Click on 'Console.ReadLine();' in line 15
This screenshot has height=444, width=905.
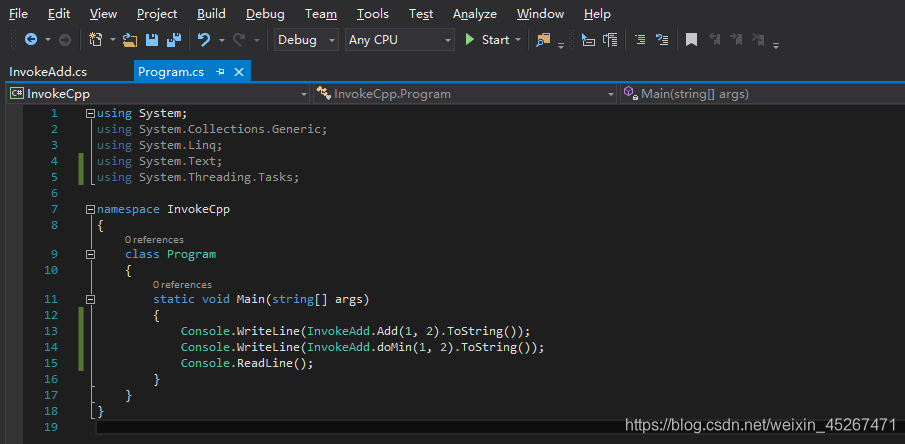point(247,364)
